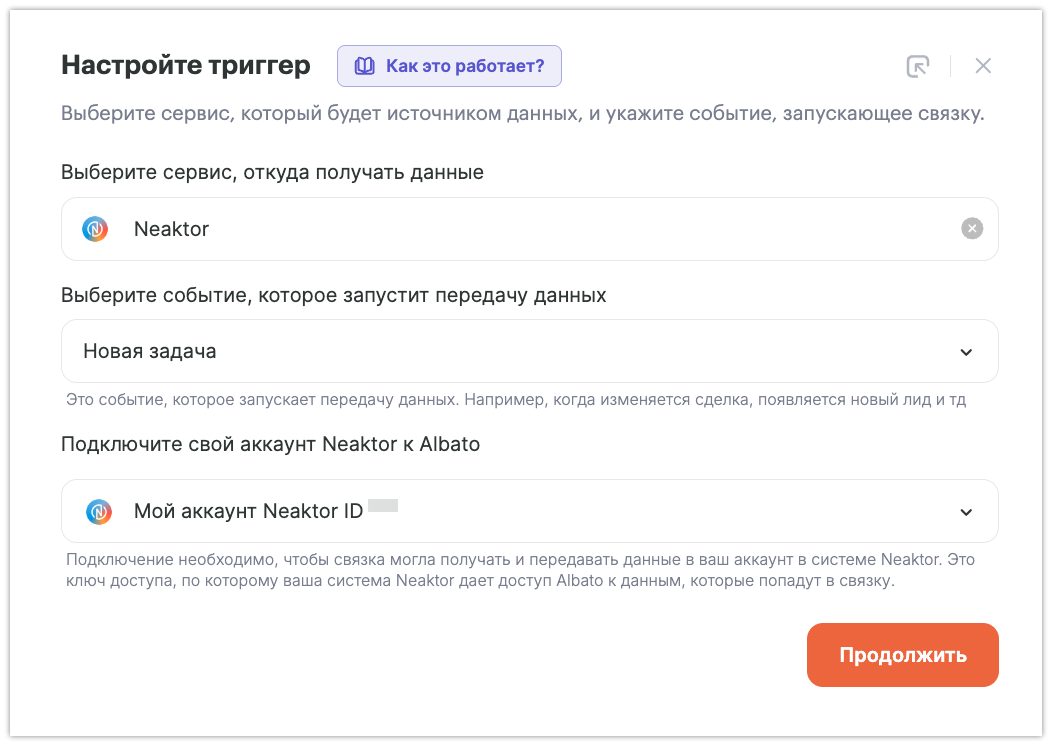Click the 'Выберите сервис, откуда получать данные' label
This screenshot has width=1052, height=746.
pyautogui.click(x=272, y=172)
